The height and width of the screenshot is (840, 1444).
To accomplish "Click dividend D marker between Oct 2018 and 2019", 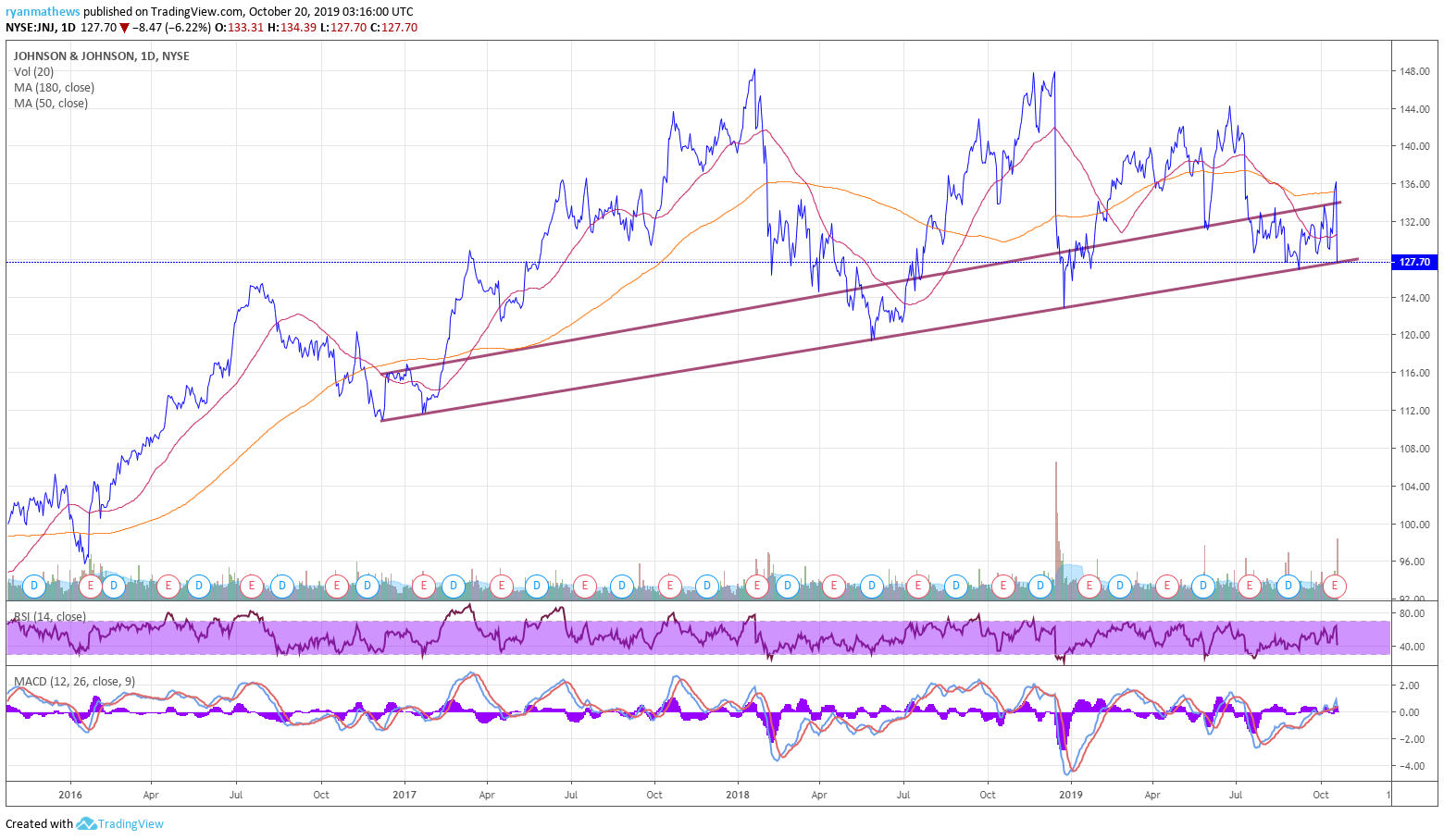I will tap(1041, 586).
